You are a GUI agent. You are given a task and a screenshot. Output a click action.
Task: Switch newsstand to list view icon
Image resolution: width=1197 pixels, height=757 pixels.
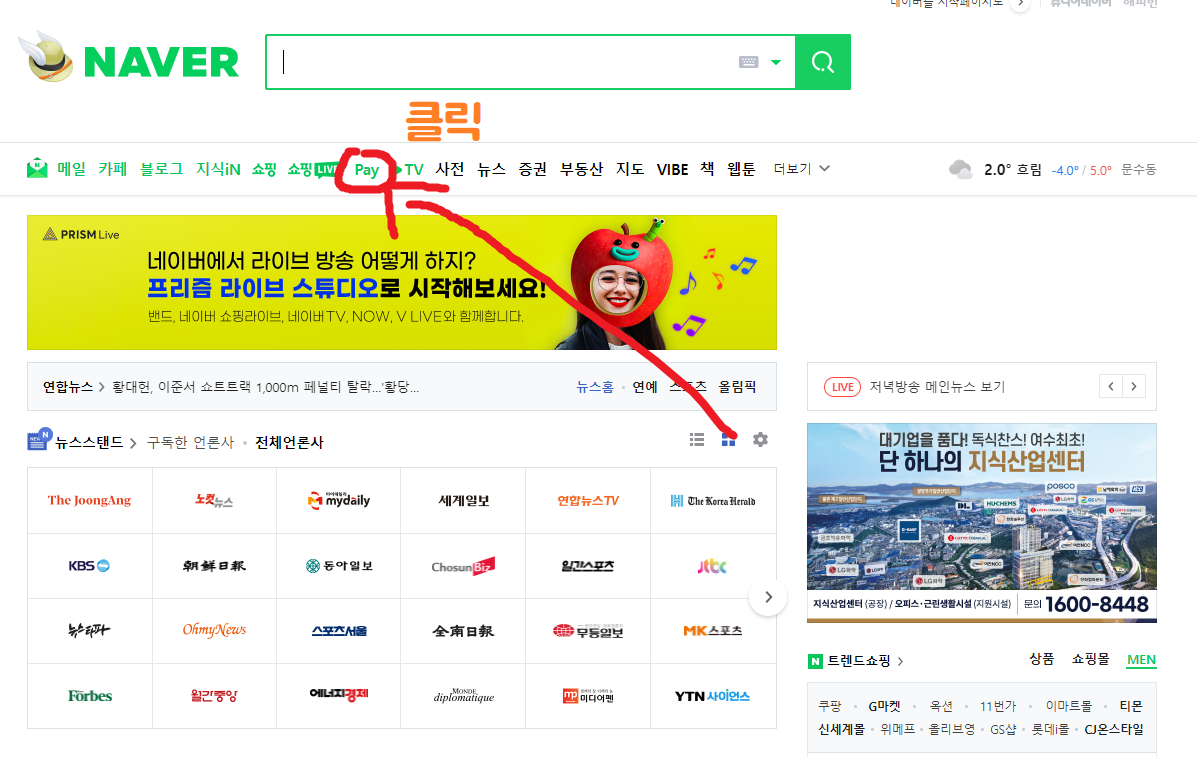point(697,440)
